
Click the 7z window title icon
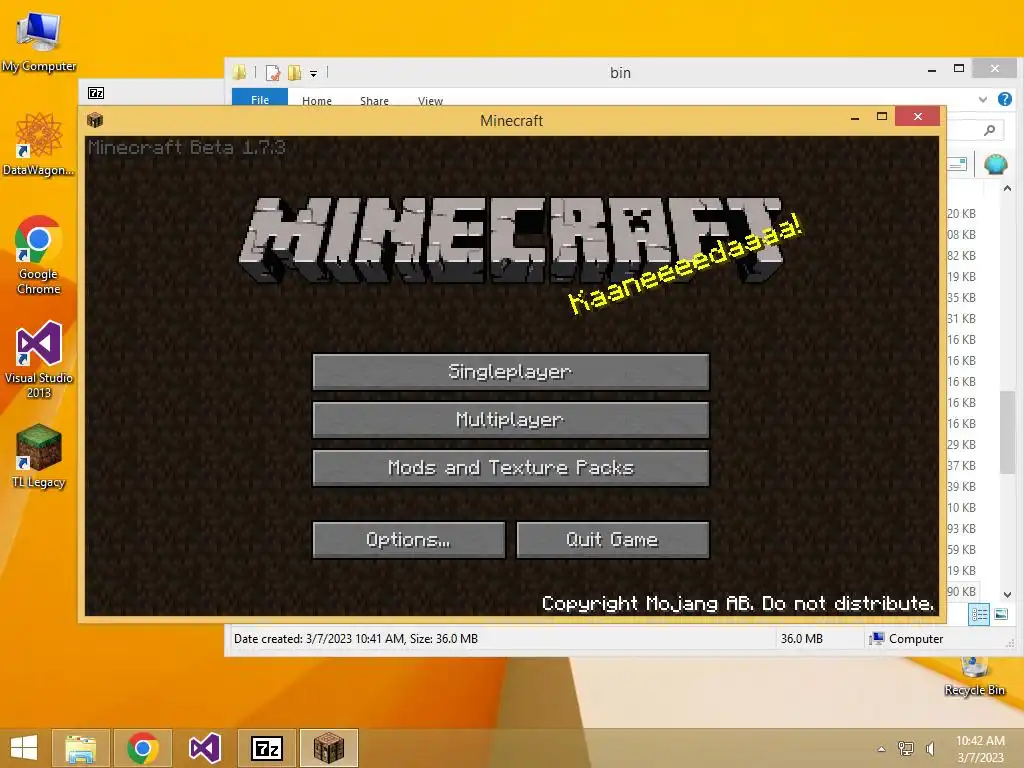[x=96, y=93]
